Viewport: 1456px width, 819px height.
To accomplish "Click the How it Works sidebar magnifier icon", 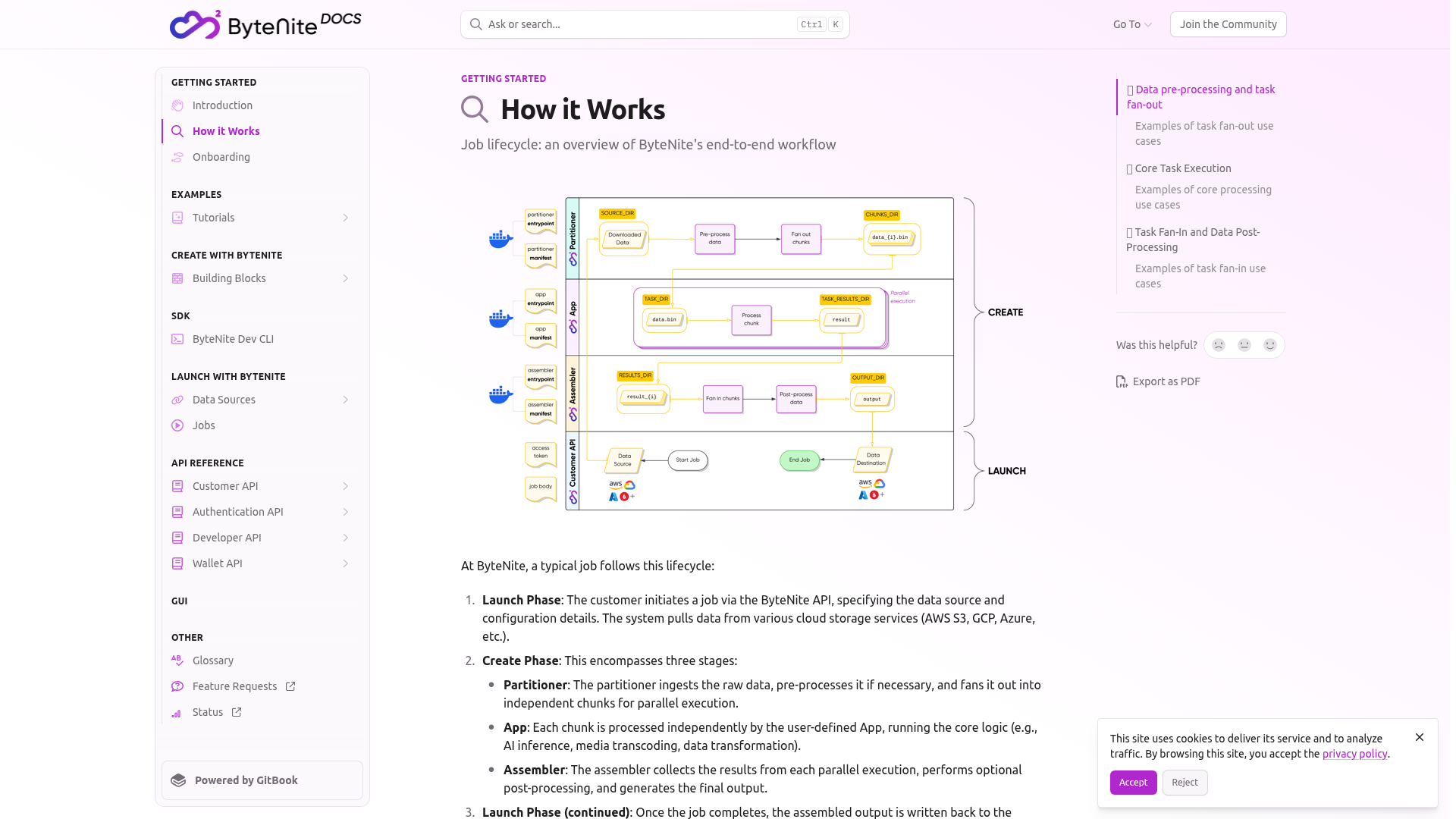I will click(x=177, y=131).
